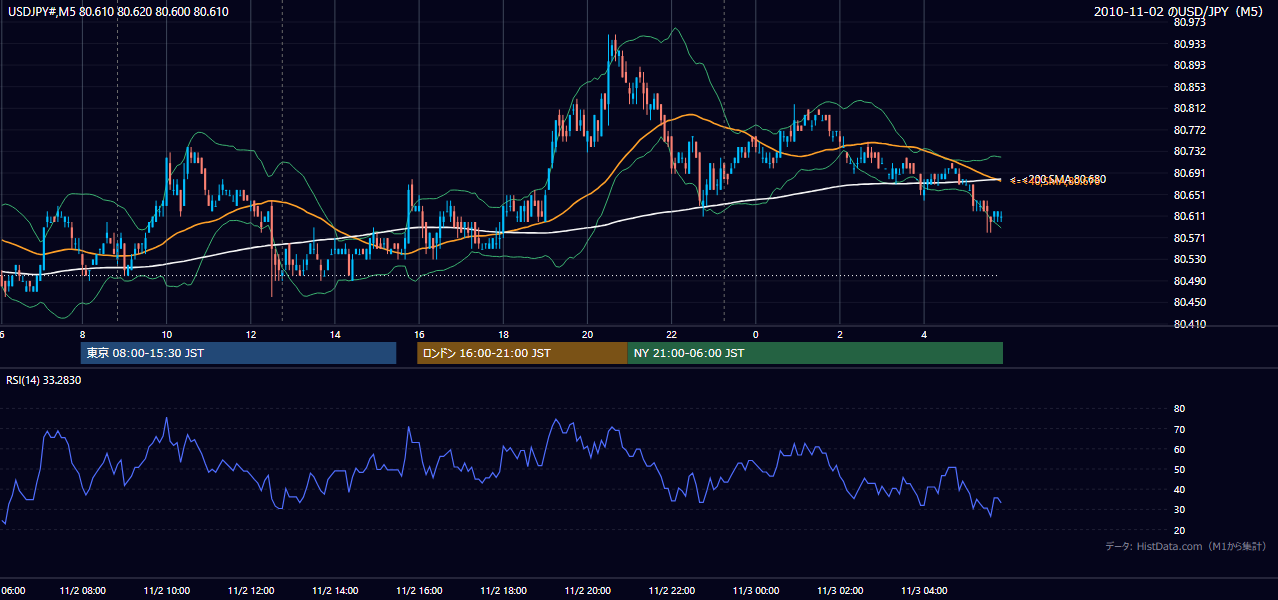Select the London 16:00-21:00 JST session bar
The image size is (1278, 600).
point(522,353)
